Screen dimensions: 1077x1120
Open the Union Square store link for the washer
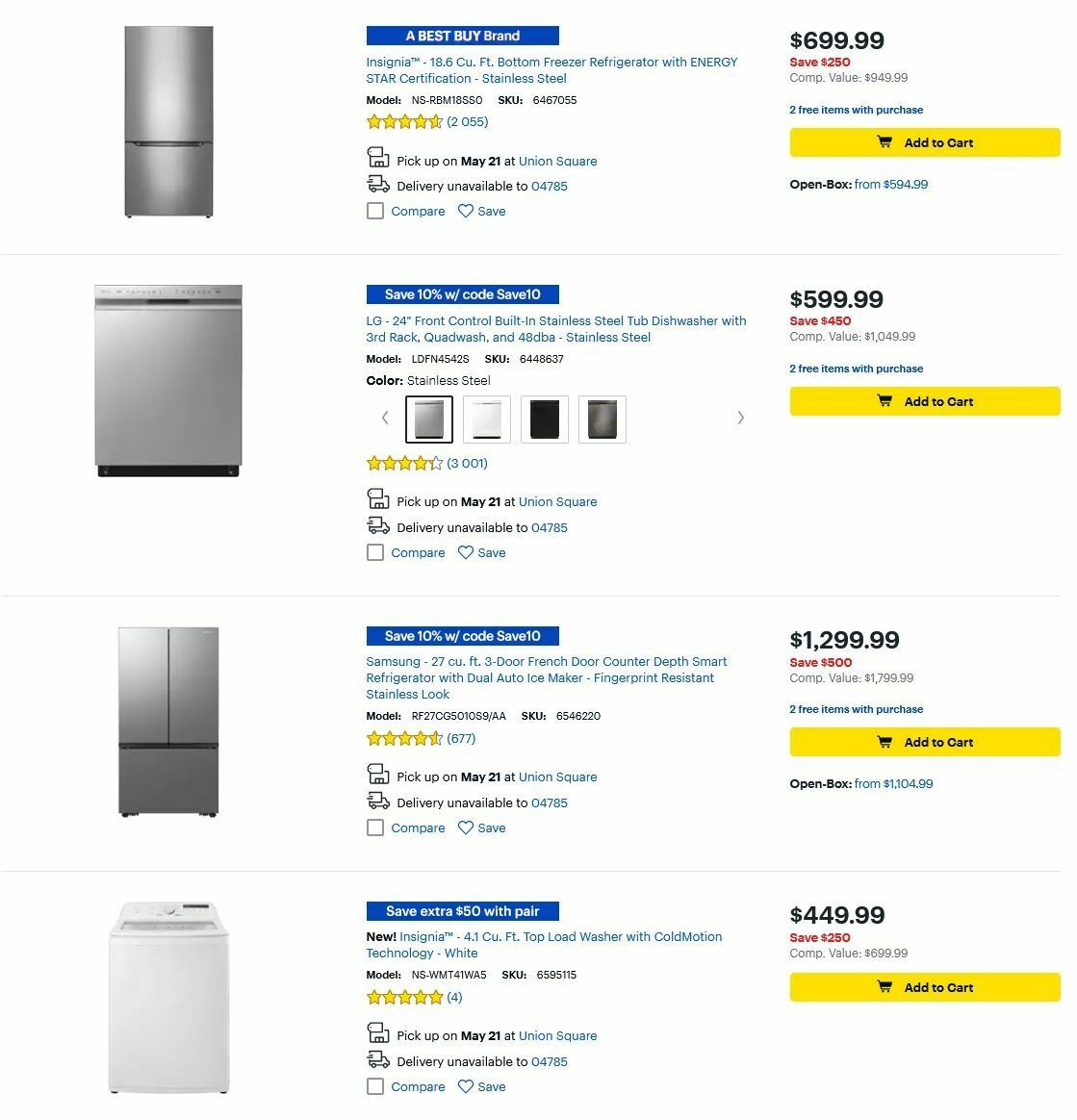(557, 1035)
